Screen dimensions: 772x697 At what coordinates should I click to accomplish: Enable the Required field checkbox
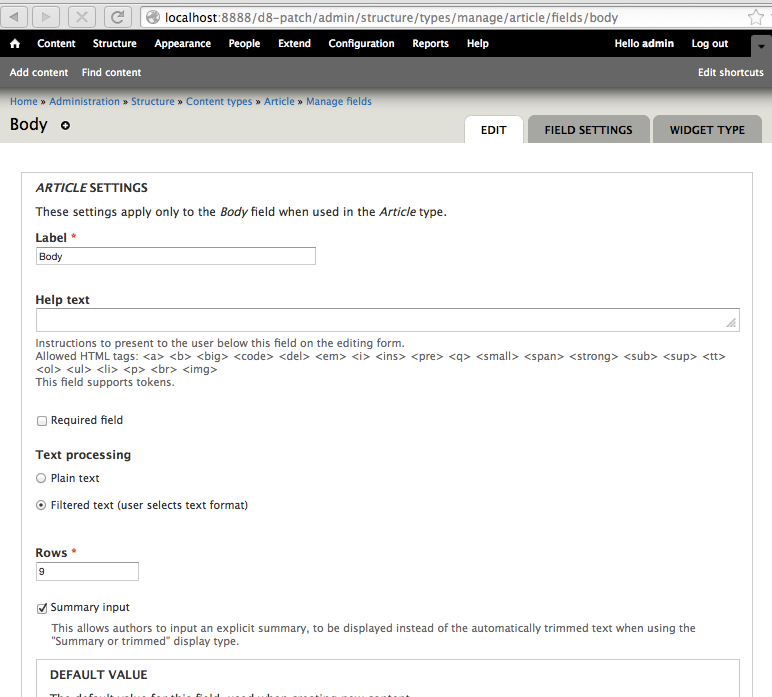(42, 421)
